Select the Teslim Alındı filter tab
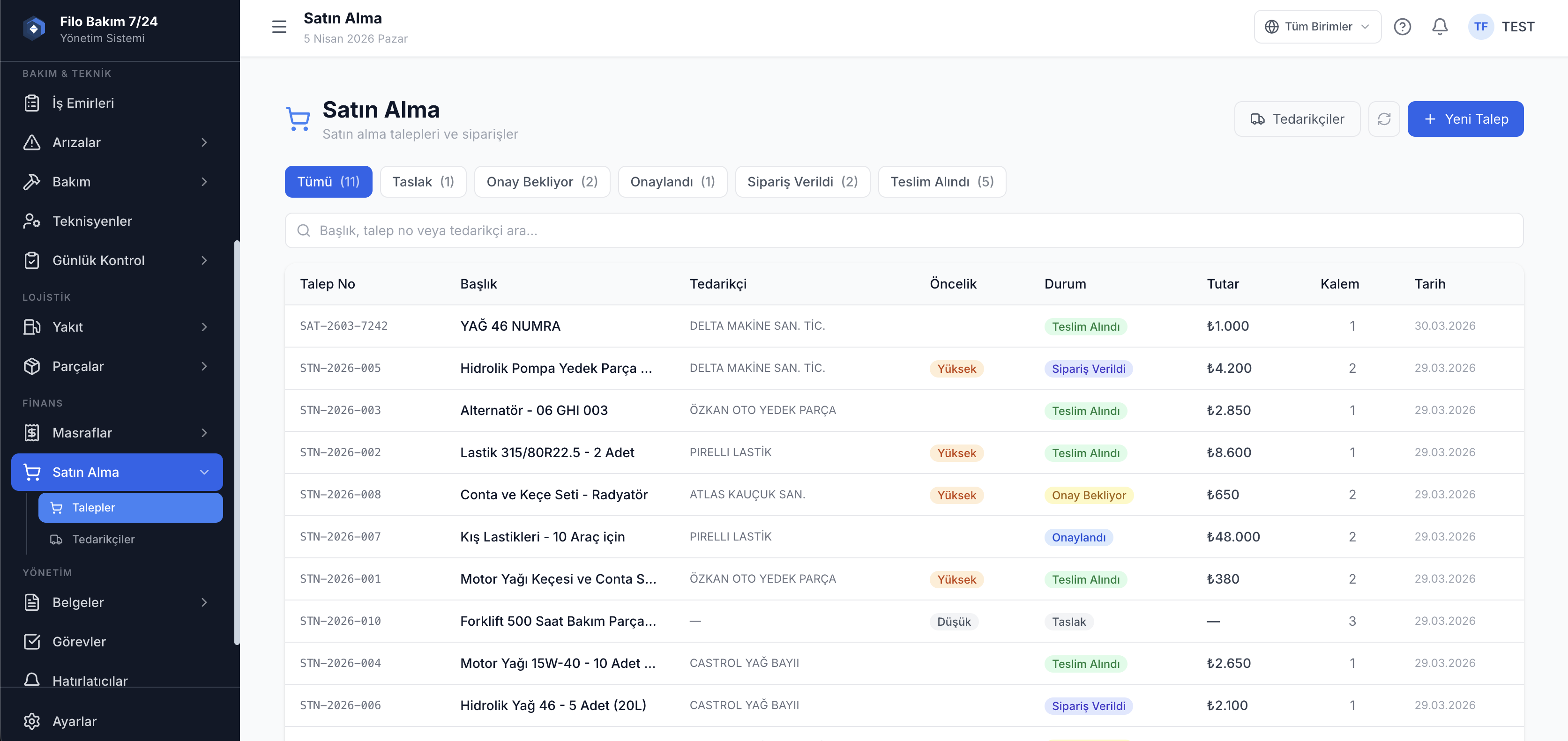 coord(941,182)
